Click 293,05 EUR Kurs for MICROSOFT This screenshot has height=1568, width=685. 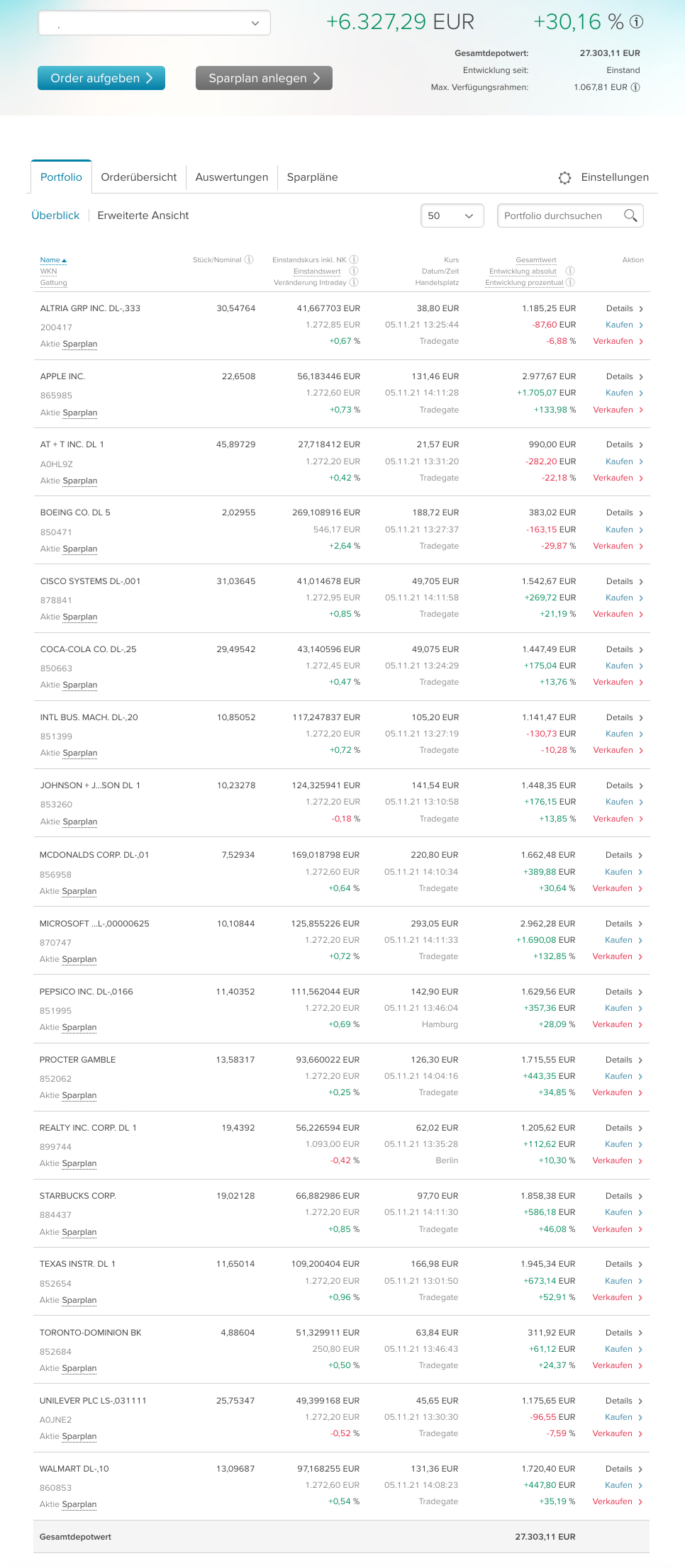434,924
